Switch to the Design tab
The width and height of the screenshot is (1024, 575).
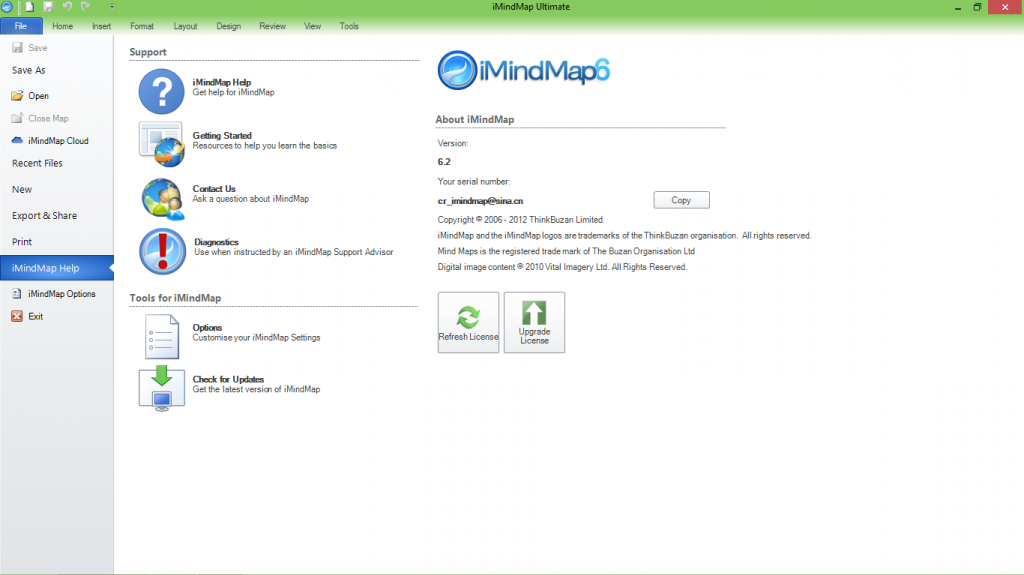pyautogui.click(x=229, y=26)
